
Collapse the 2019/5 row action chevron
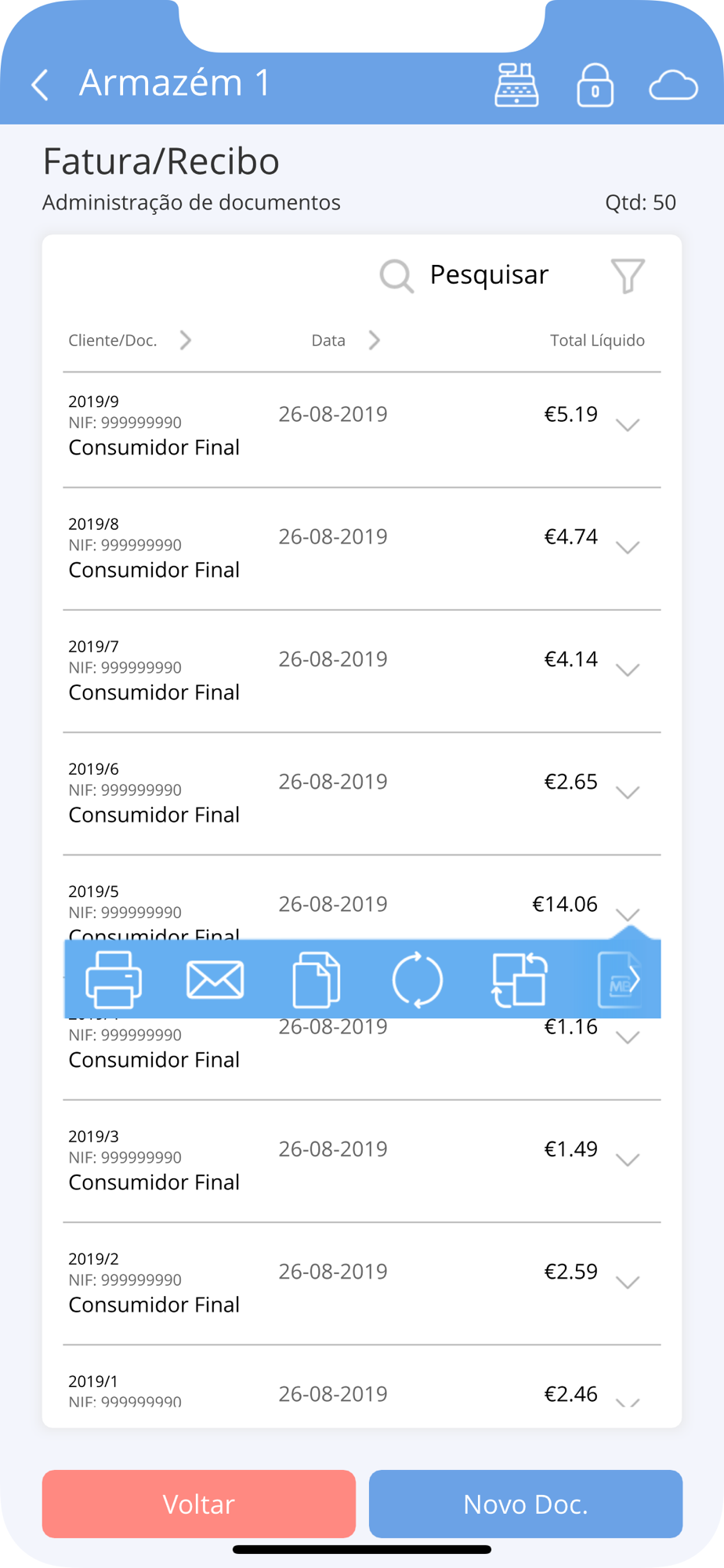coord(628,914)
